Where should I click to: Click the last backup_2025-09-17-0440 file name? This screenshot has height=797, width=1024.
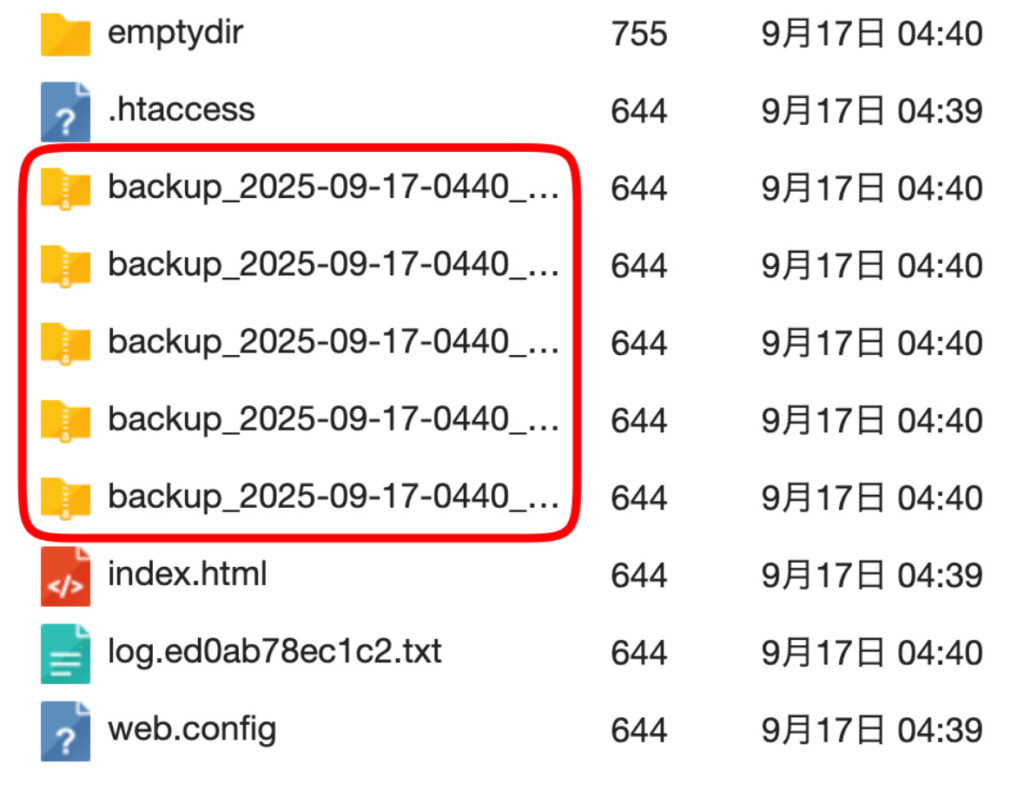pyautogui.click(x=333, y=496)
